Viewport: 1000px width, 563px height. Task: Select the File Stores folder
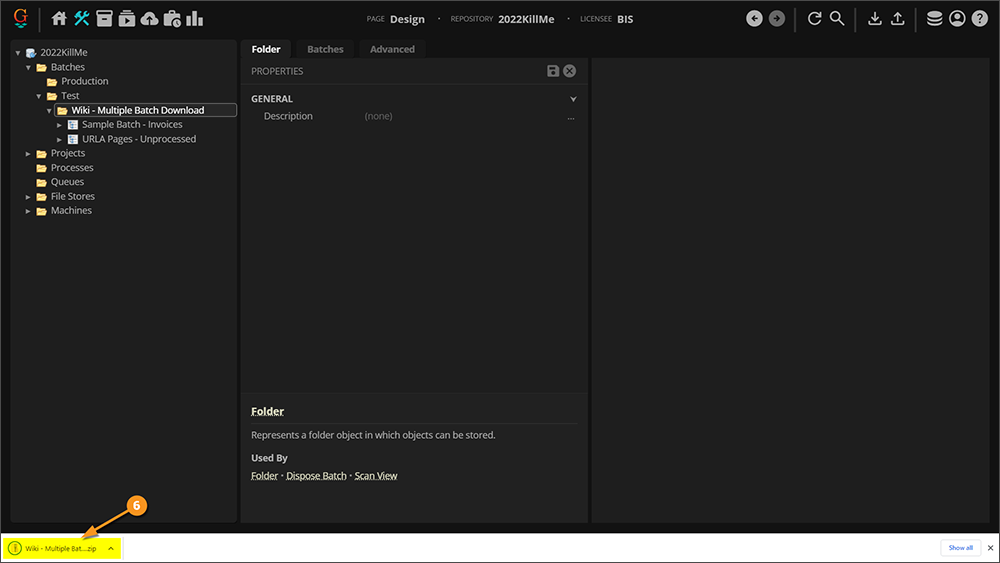point(73,196)
